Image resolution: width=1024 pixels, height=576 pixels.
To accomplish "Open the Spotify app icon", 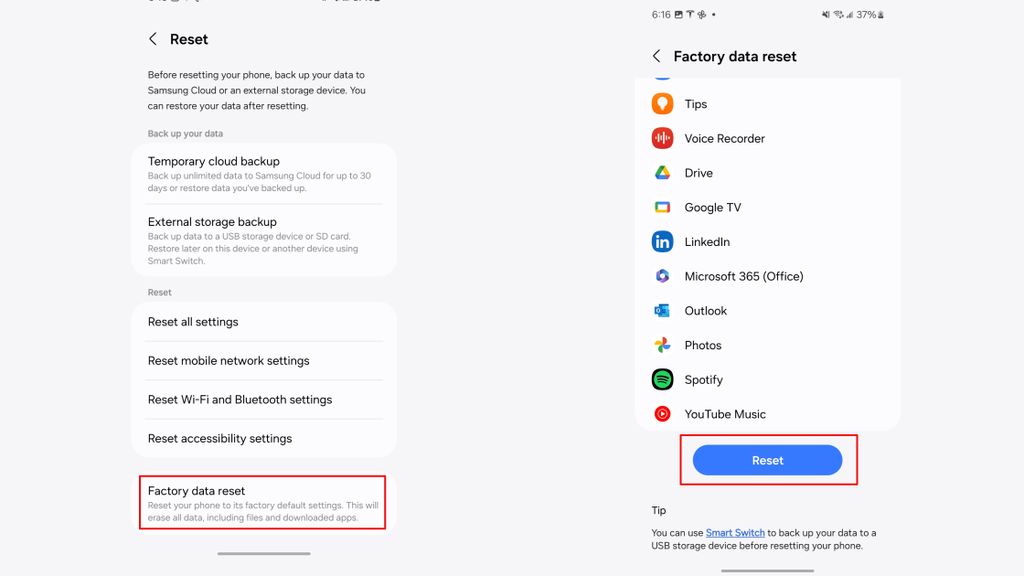I will 662,379.
